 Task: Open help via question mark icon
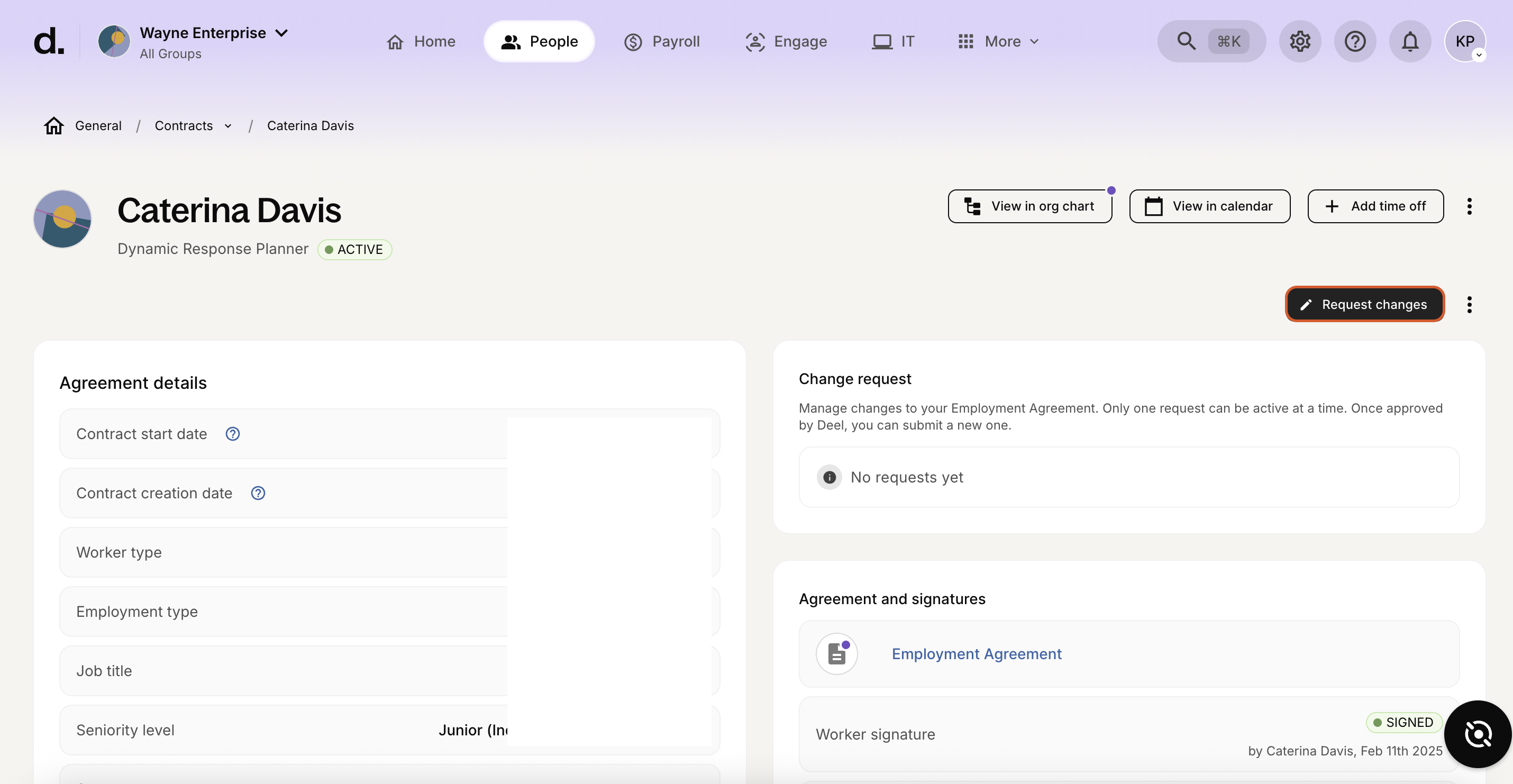1355,42
